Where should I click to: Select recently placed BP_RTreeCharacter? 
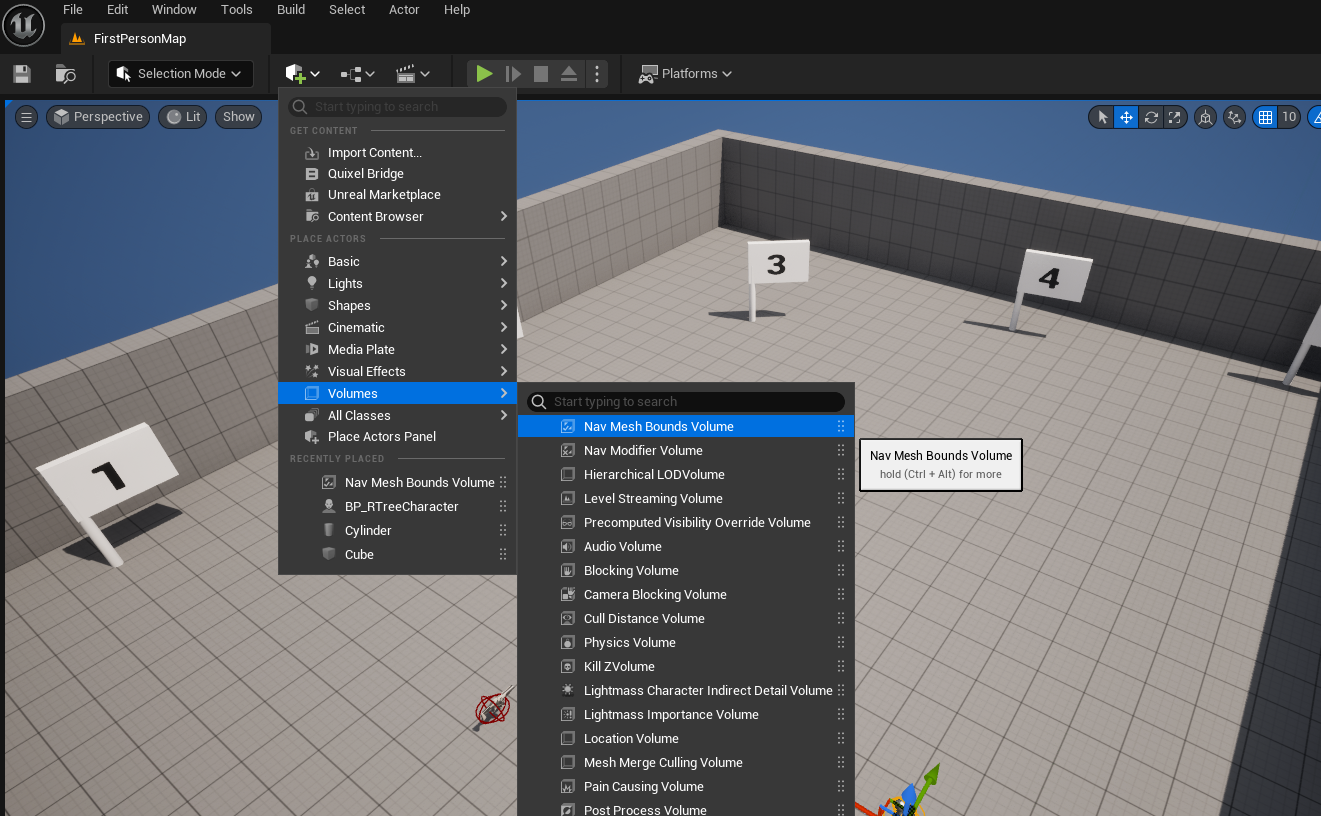pyautogui.click(x=397, y=507)
